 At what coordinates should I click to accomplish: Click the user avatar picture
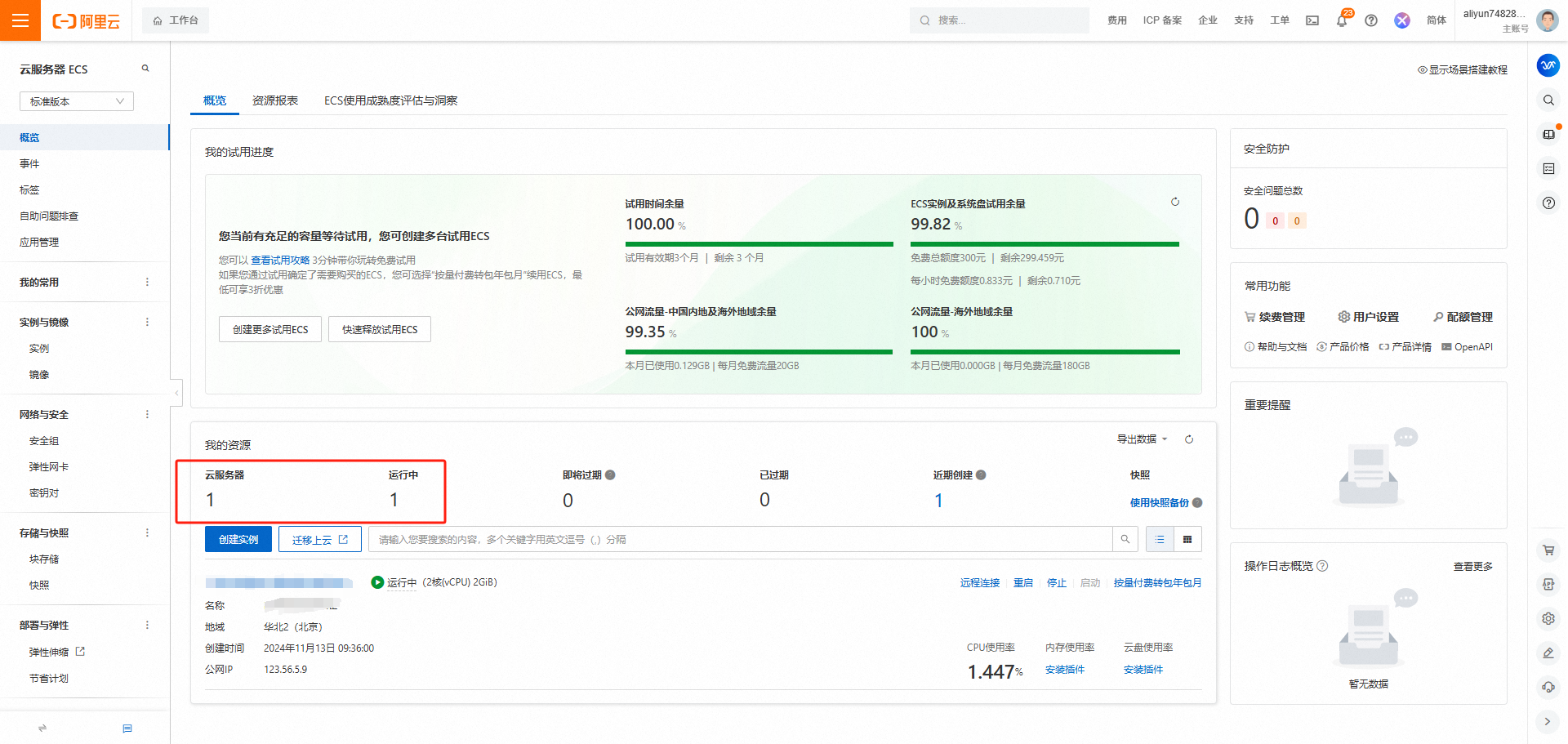[1547, 20]
